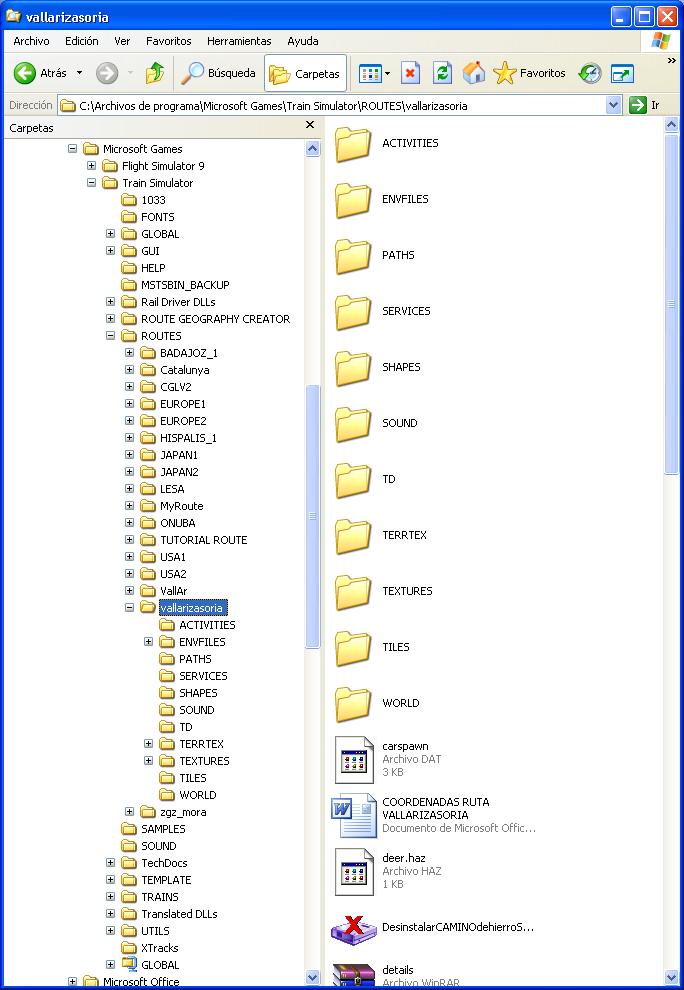Expand the BADAJOZ_1 folder in tree
684x990 pixels.
129,353
